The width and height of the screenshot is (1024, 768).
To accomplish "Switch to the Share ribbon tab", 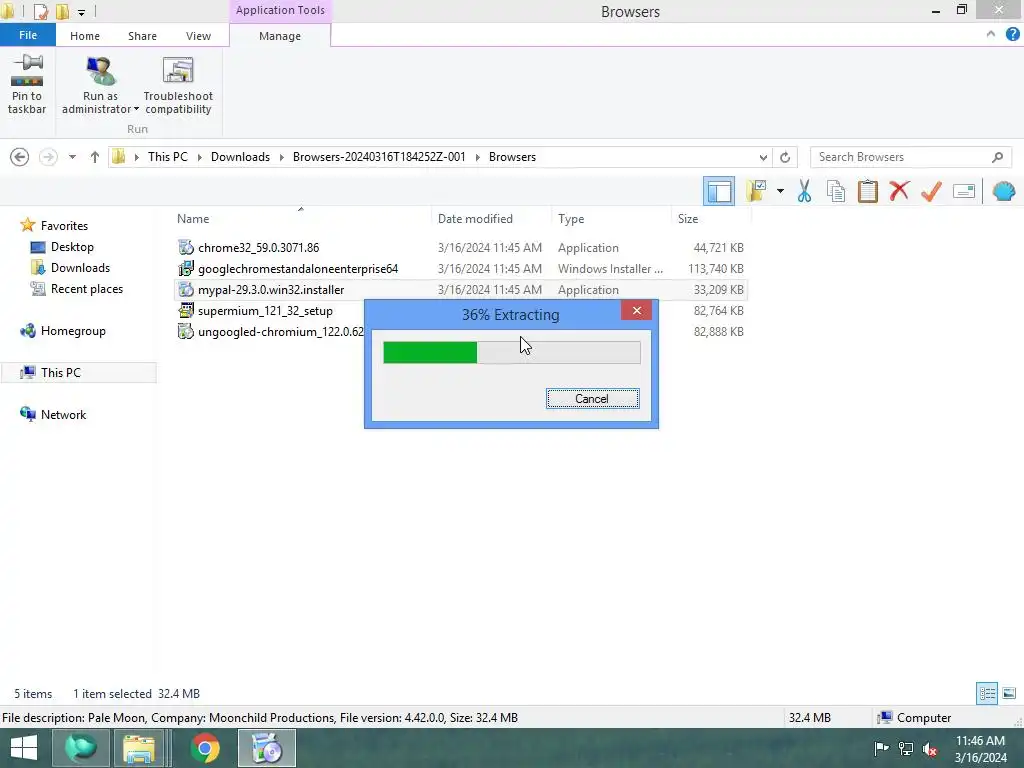I will [x=142, y=36].
